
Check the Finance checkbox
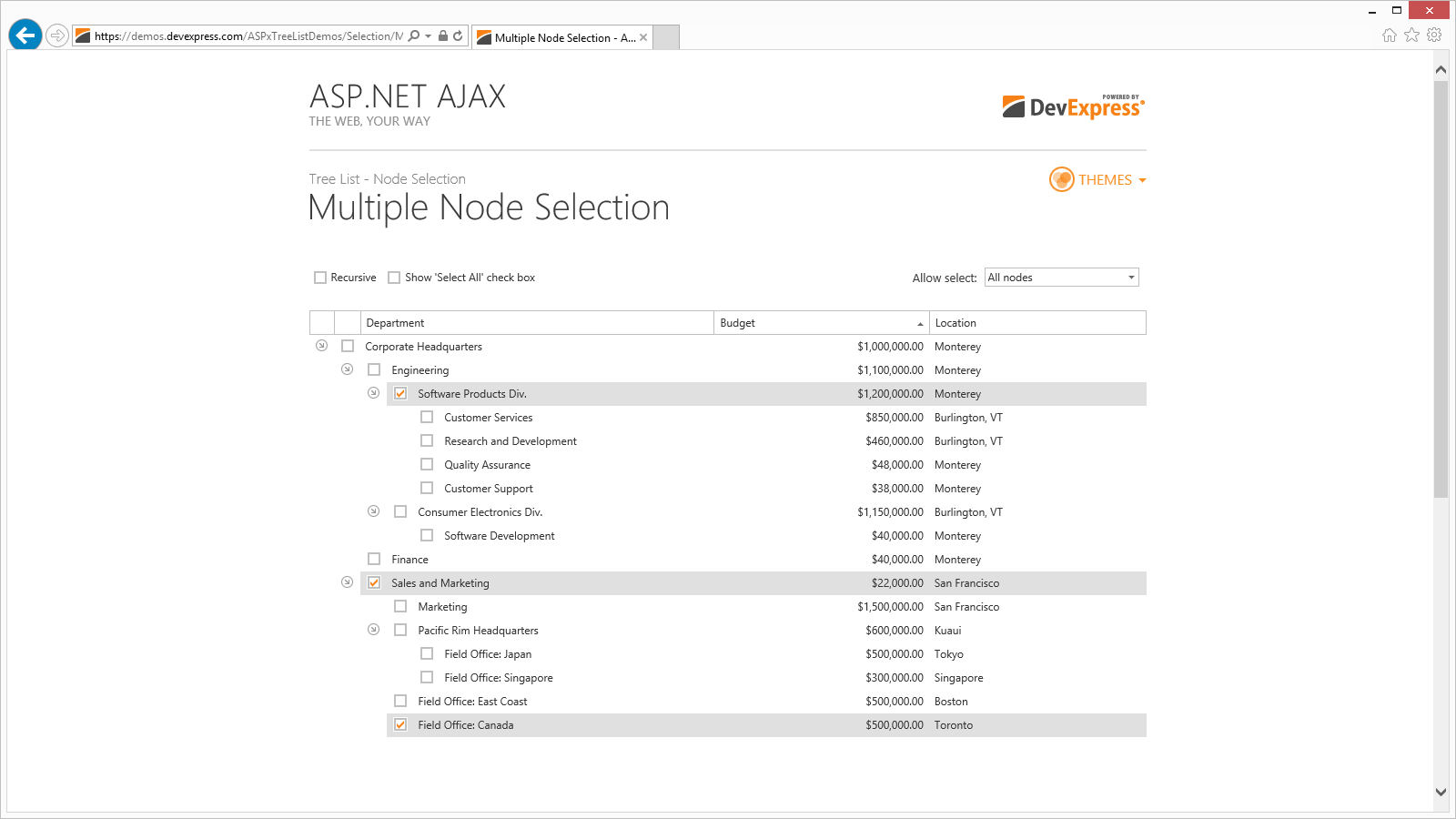[374, 559]
